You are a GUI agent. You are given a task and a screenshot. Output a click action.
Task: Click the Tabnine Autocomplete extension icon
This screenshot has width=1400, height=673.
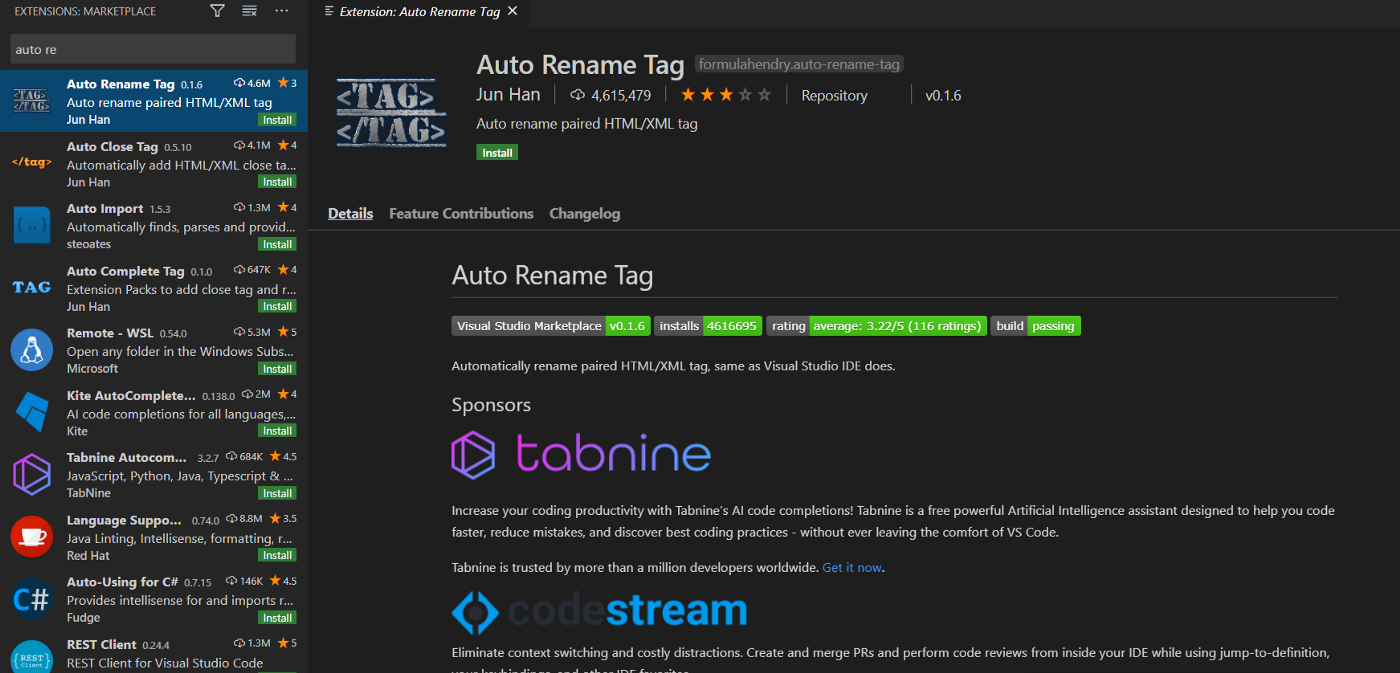click(x=31, y=474)
